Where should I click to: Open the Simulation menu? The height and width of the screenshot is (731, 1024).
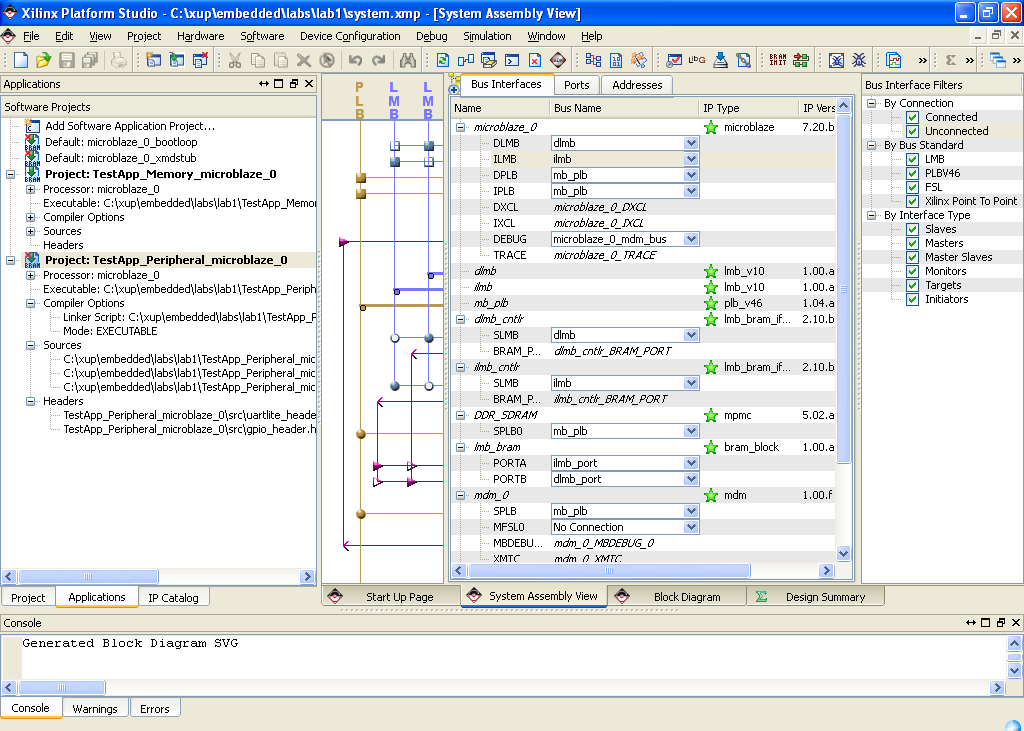pyautogui.click(x=487, y=36)
